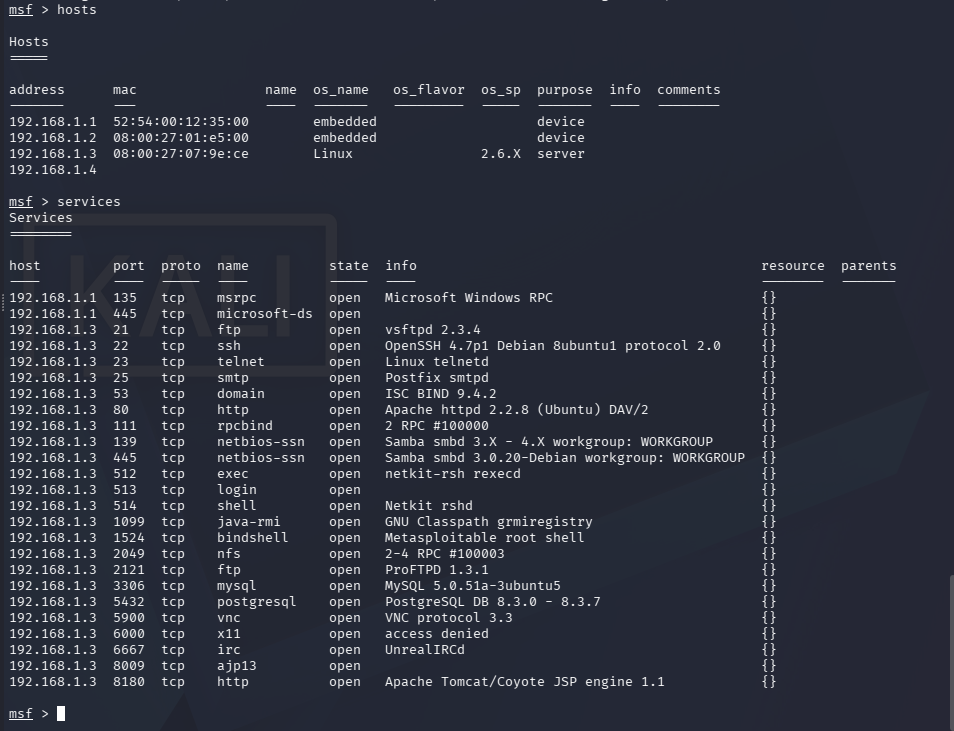Click the 'resource' column header

[x=793, y=266]
